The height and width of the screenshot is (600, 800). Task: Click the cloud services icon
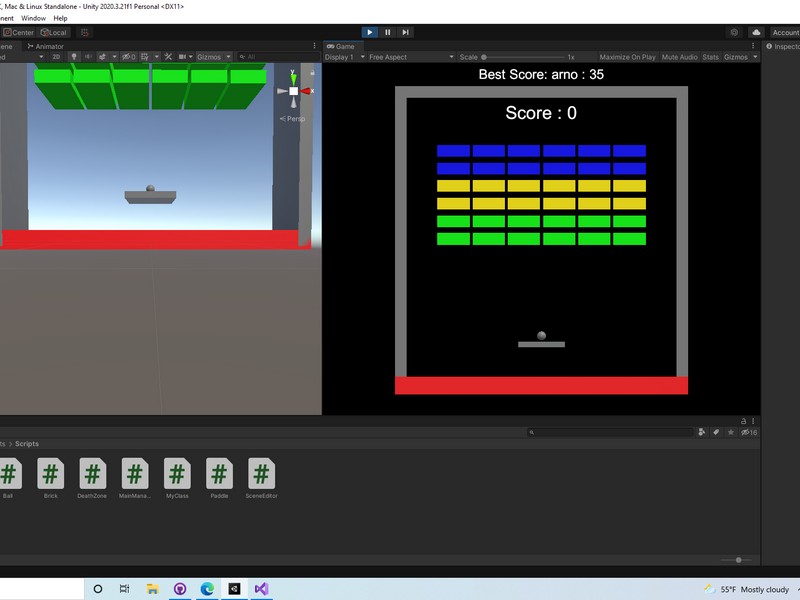(x=756, y=32)
